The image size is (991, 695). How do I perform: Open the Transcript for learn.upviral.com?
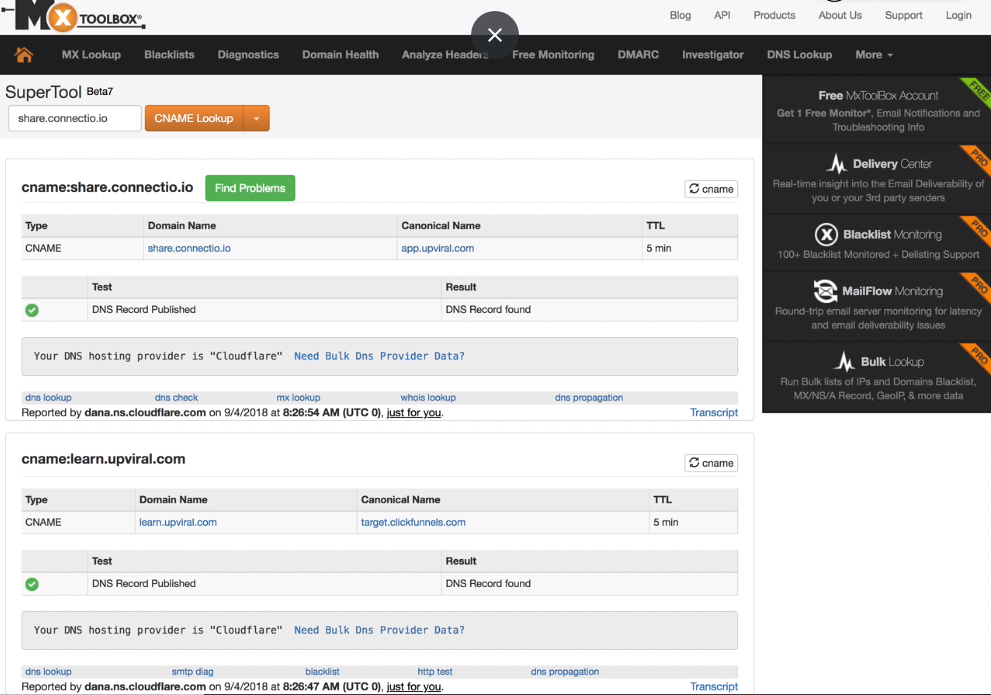pyautogui.click(x=714, y=687)
